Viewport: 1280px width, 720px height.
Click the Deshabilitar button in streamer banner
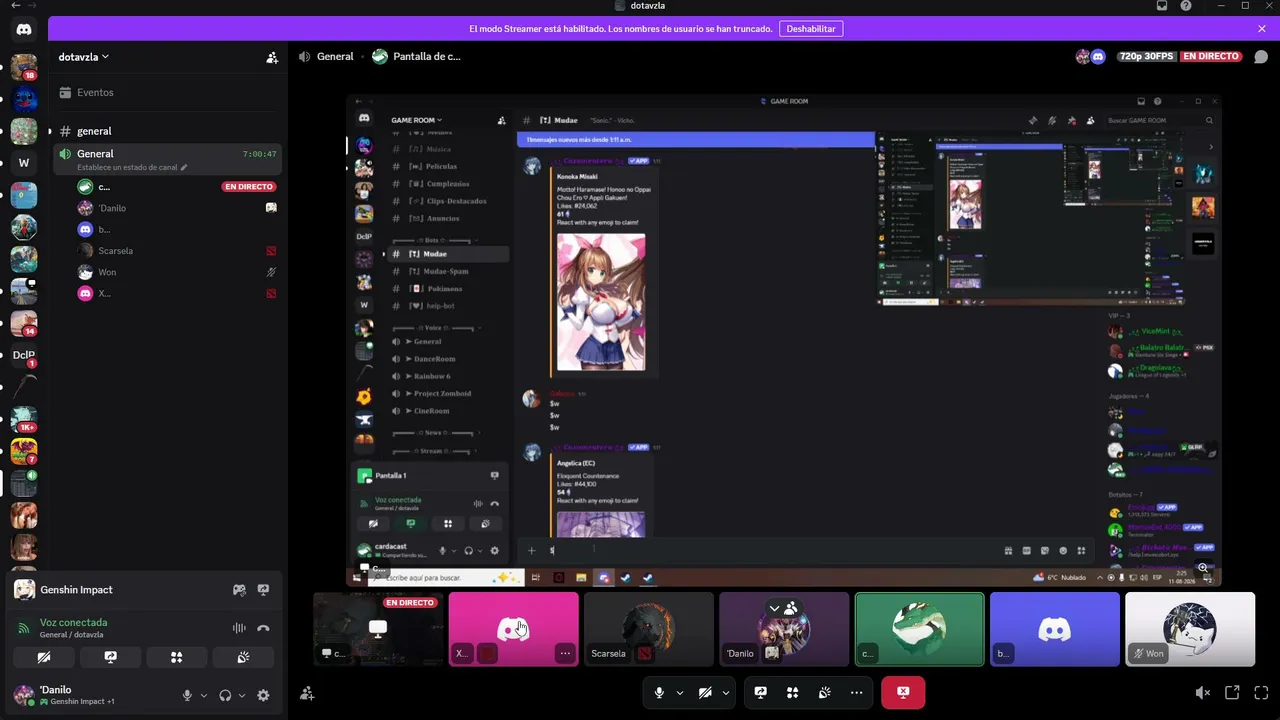[x=811, y=29]
